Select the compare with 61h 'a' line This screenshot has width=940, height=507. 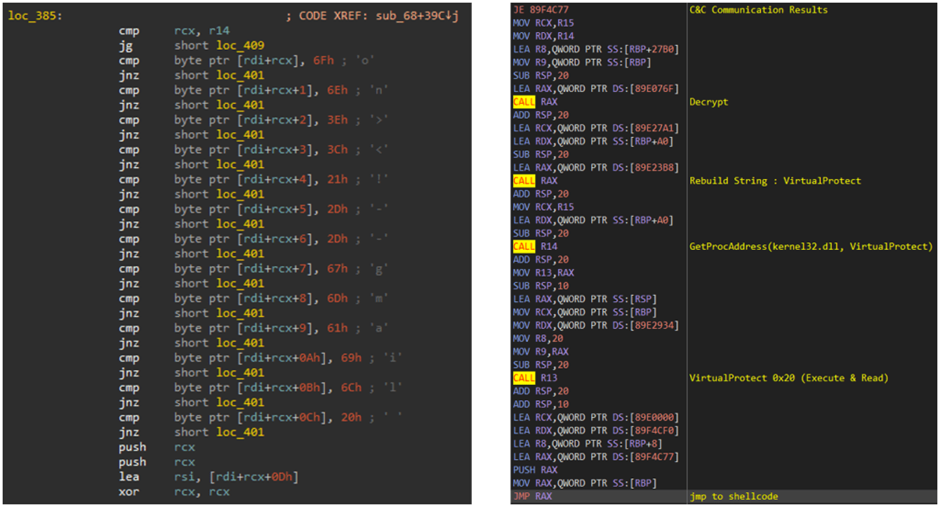tap(254, 328)
